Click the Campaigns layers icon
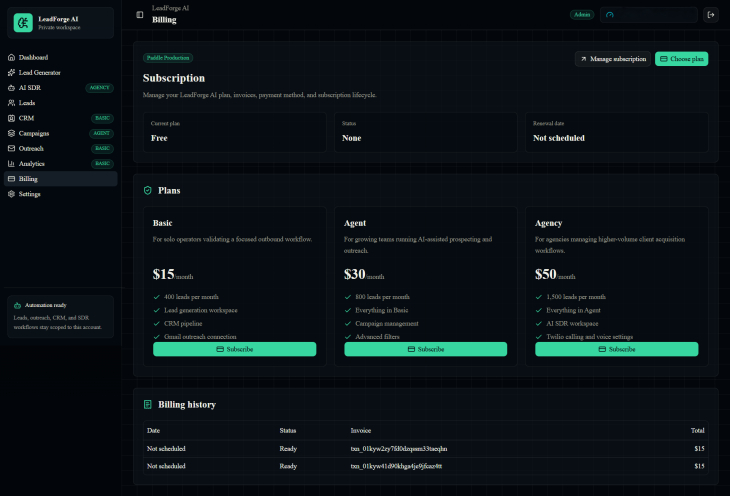The image size is (730, 496). tap(11, 133)
